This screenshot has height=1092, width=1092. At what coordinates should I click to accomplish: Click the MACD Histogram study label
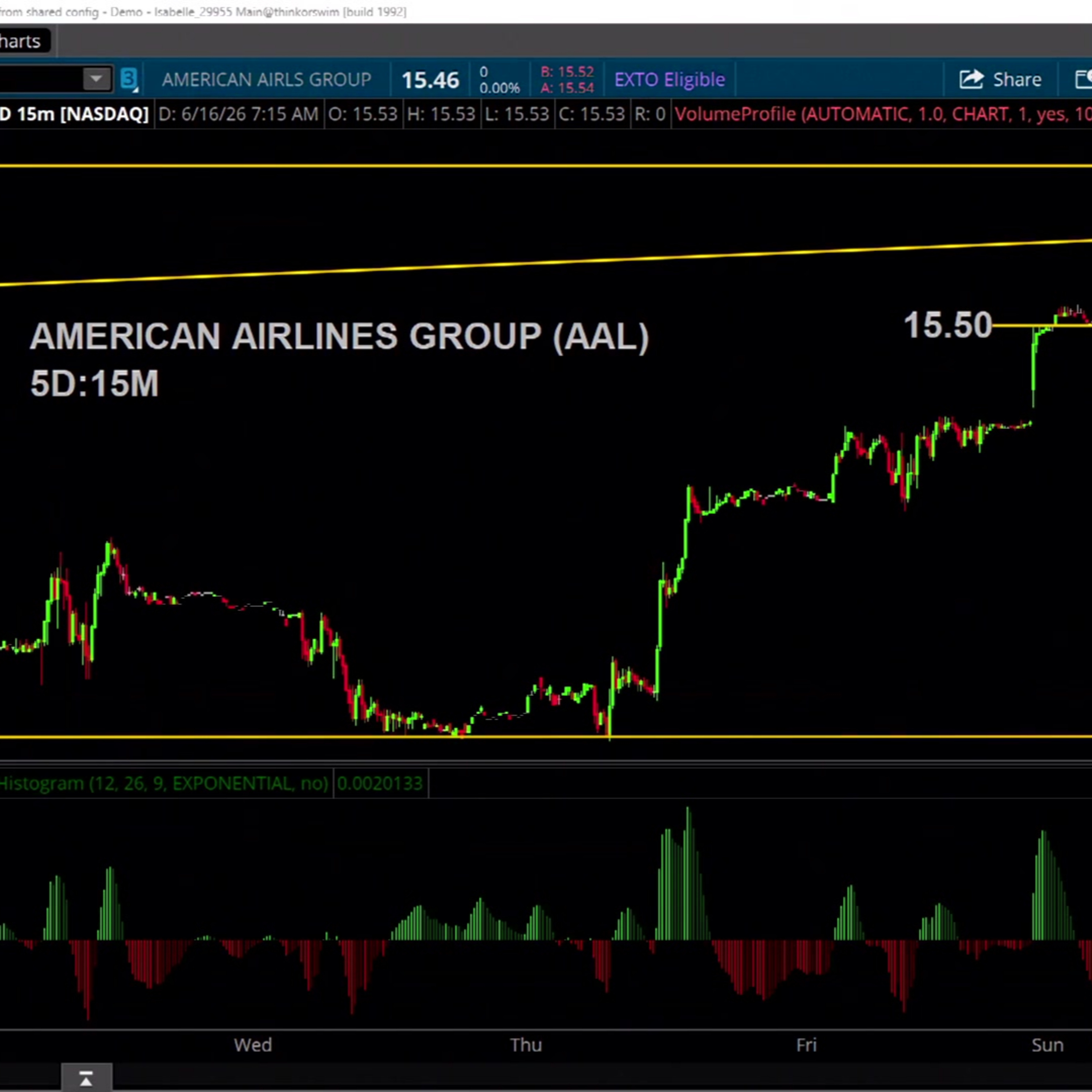(164, 783)
